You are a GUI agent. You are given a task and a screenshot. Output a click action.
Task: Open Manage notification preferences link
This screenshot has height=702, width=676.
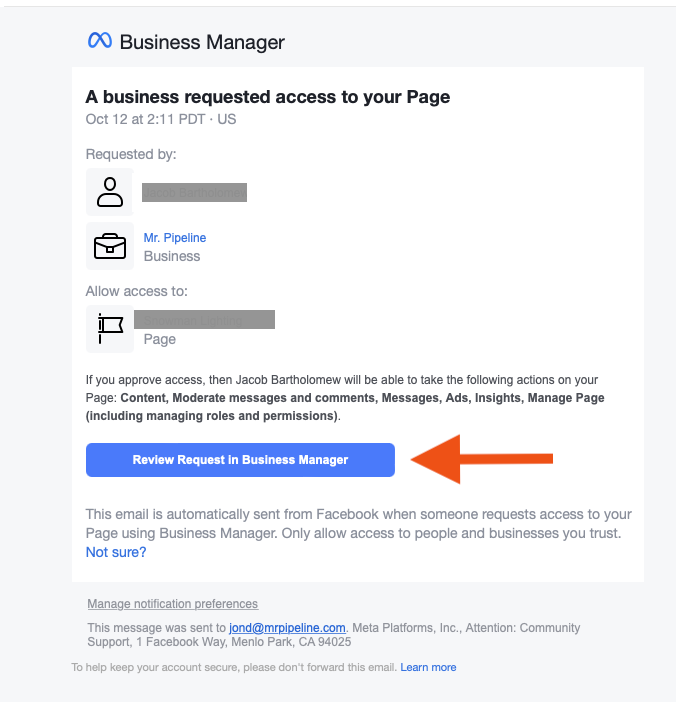click(172, 604)
